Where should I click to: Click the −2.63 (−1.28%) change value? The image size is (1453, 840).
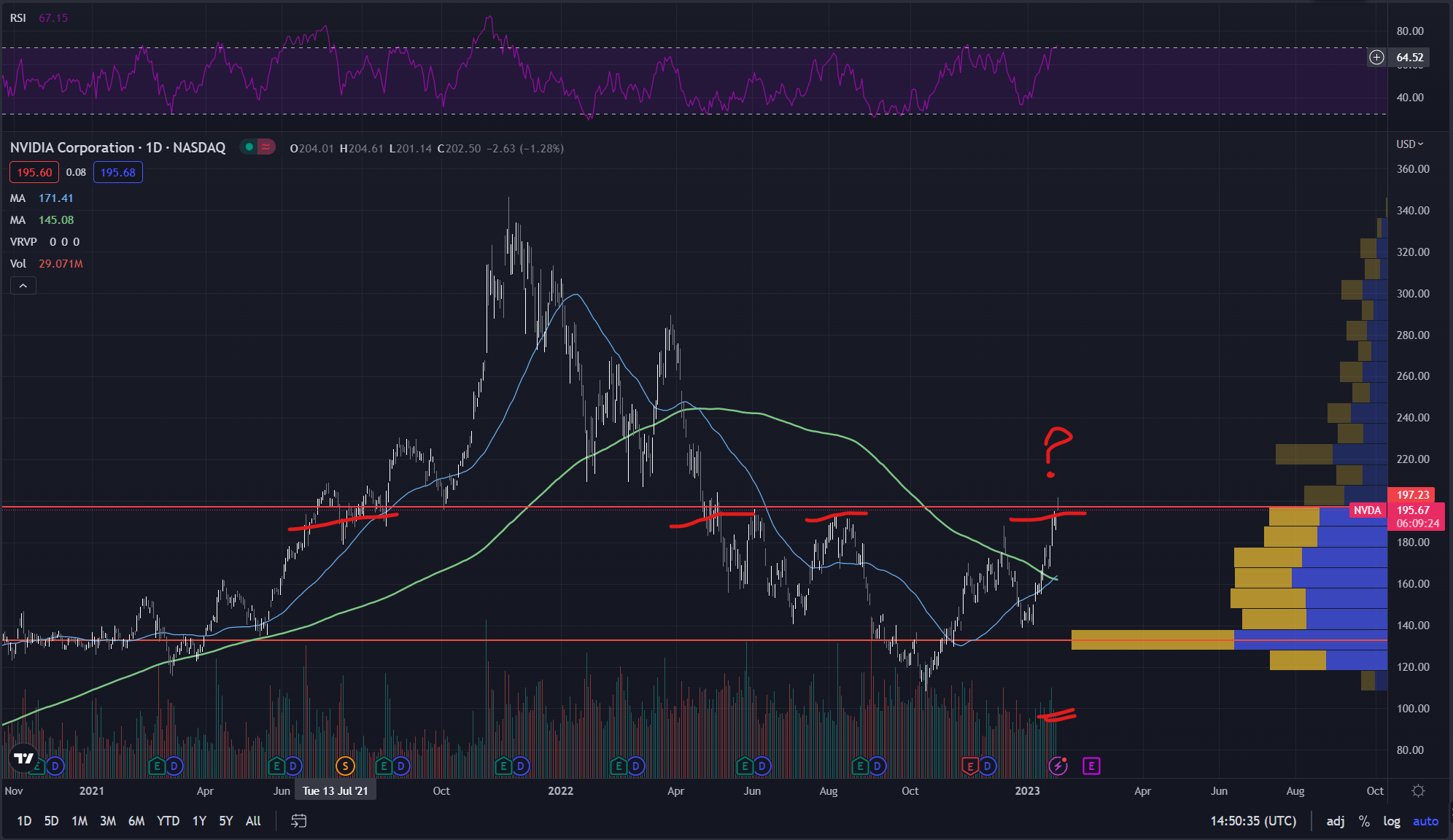525,149
